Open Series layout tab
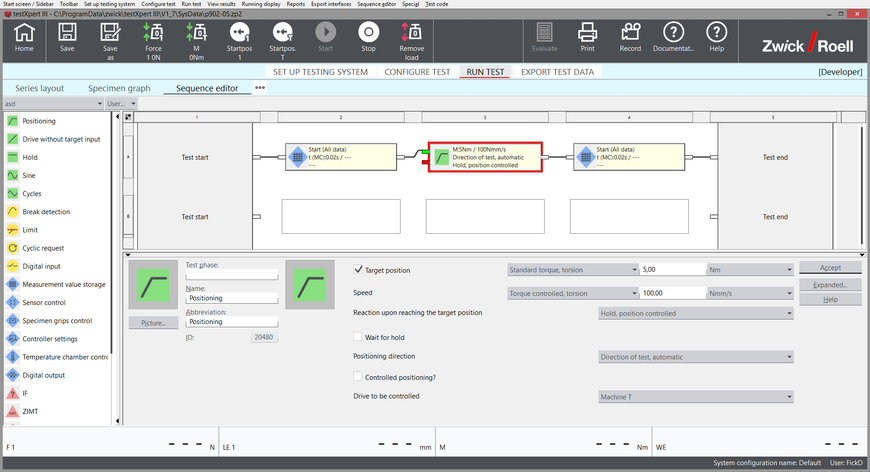 tap(39, 88)
